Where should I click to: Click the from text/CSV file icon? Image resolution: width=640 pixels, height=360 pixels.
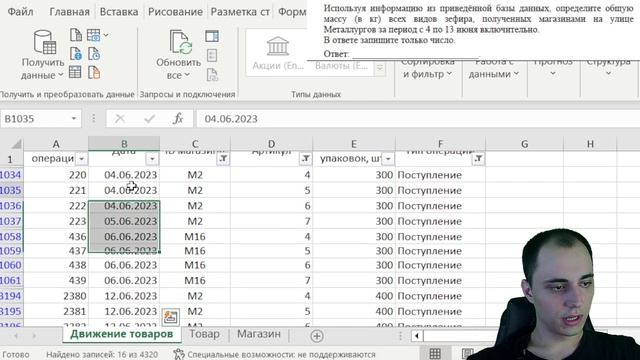coord(76,35)
